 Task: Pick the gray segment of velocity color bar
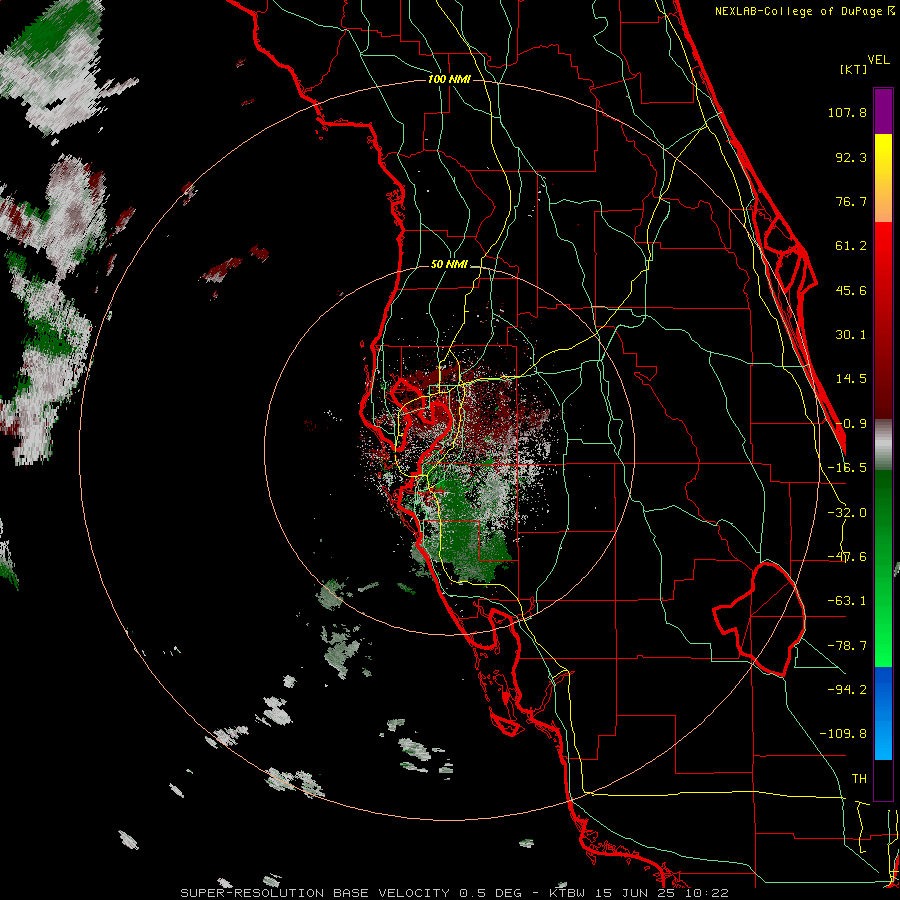[x=883, y=444]
